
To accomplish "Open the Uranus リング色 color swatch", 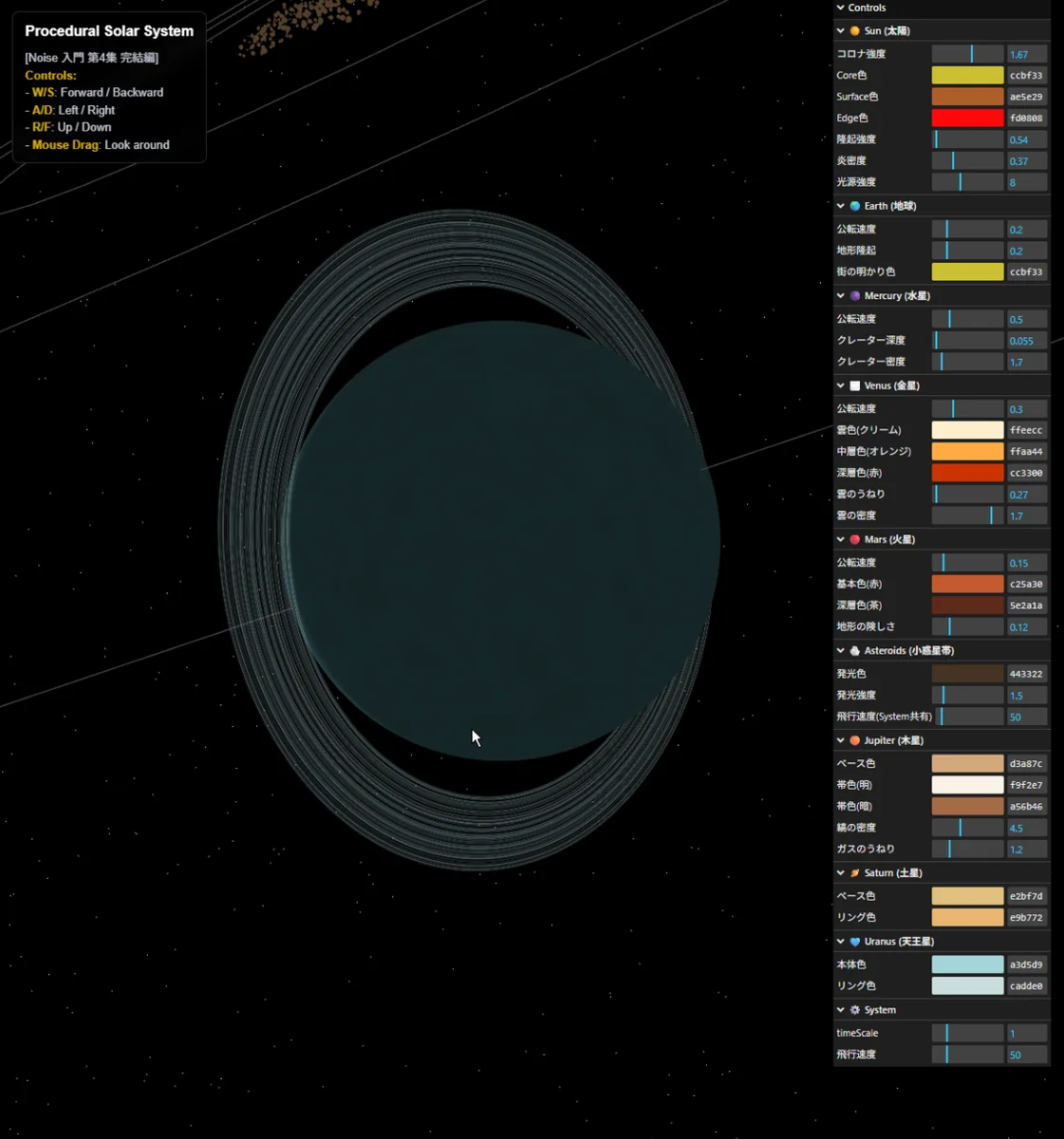I will click(966, 986).
